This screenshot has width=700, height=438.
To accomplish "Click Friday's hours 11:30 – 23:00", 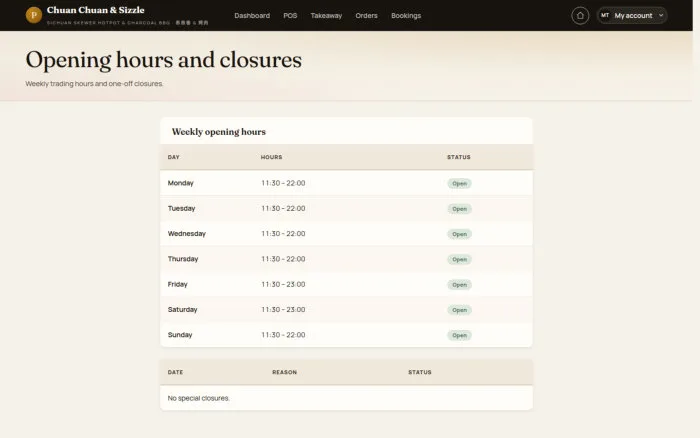I will click(x=283, y=284).
